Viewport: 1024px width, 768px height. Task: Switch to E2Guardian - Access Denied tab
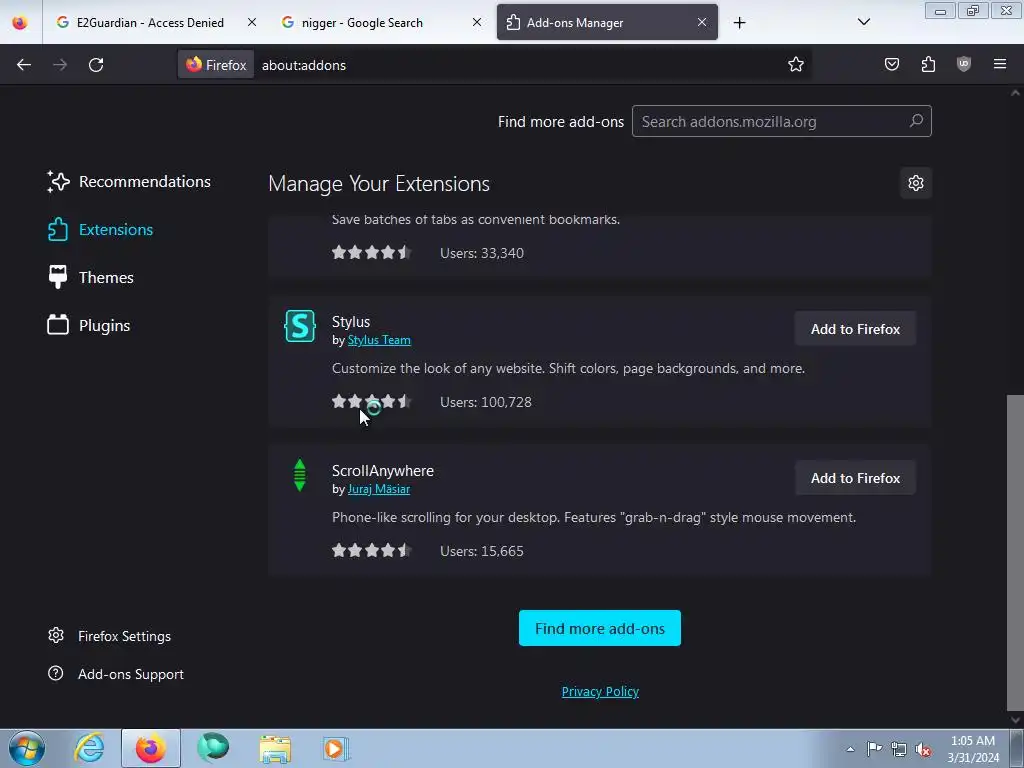[150, 23]
